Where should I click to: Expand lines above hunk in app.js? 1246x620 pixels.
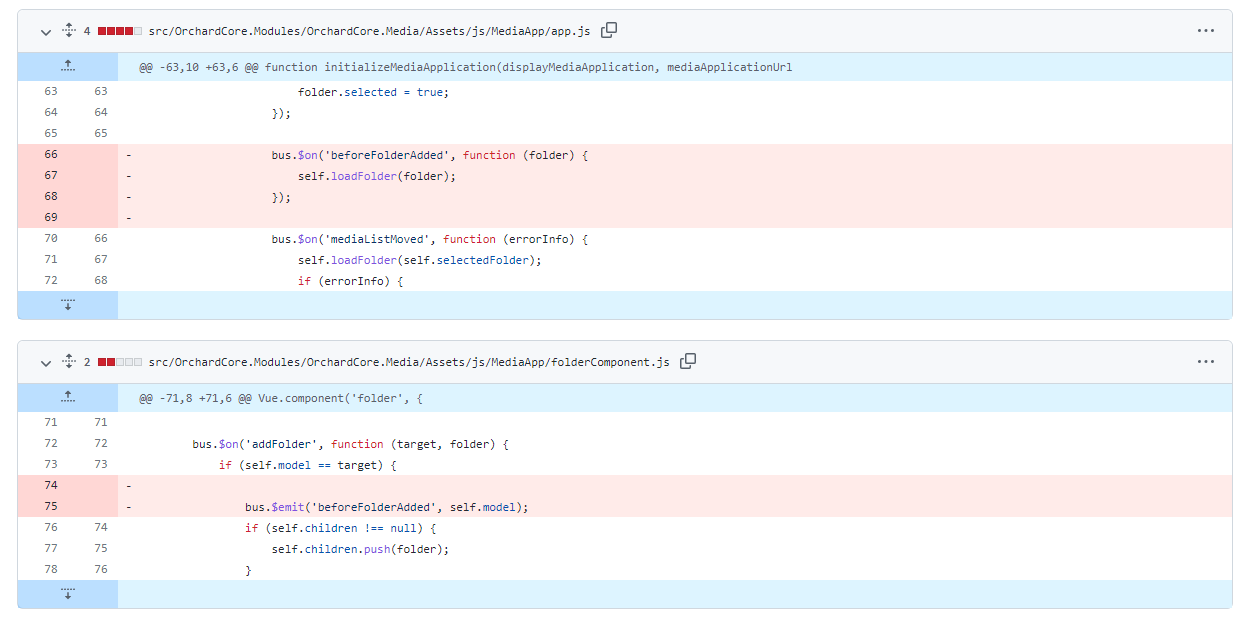tap(68, 66)
